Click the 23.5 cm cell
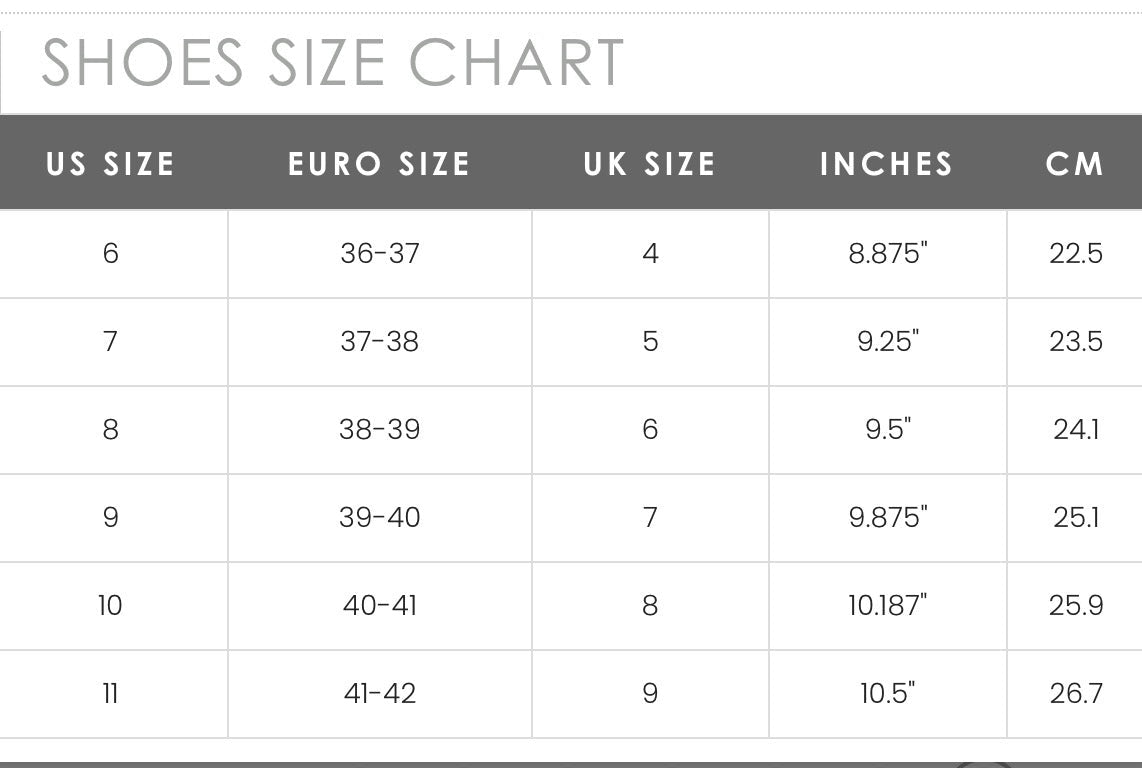 coord(1076,341)
